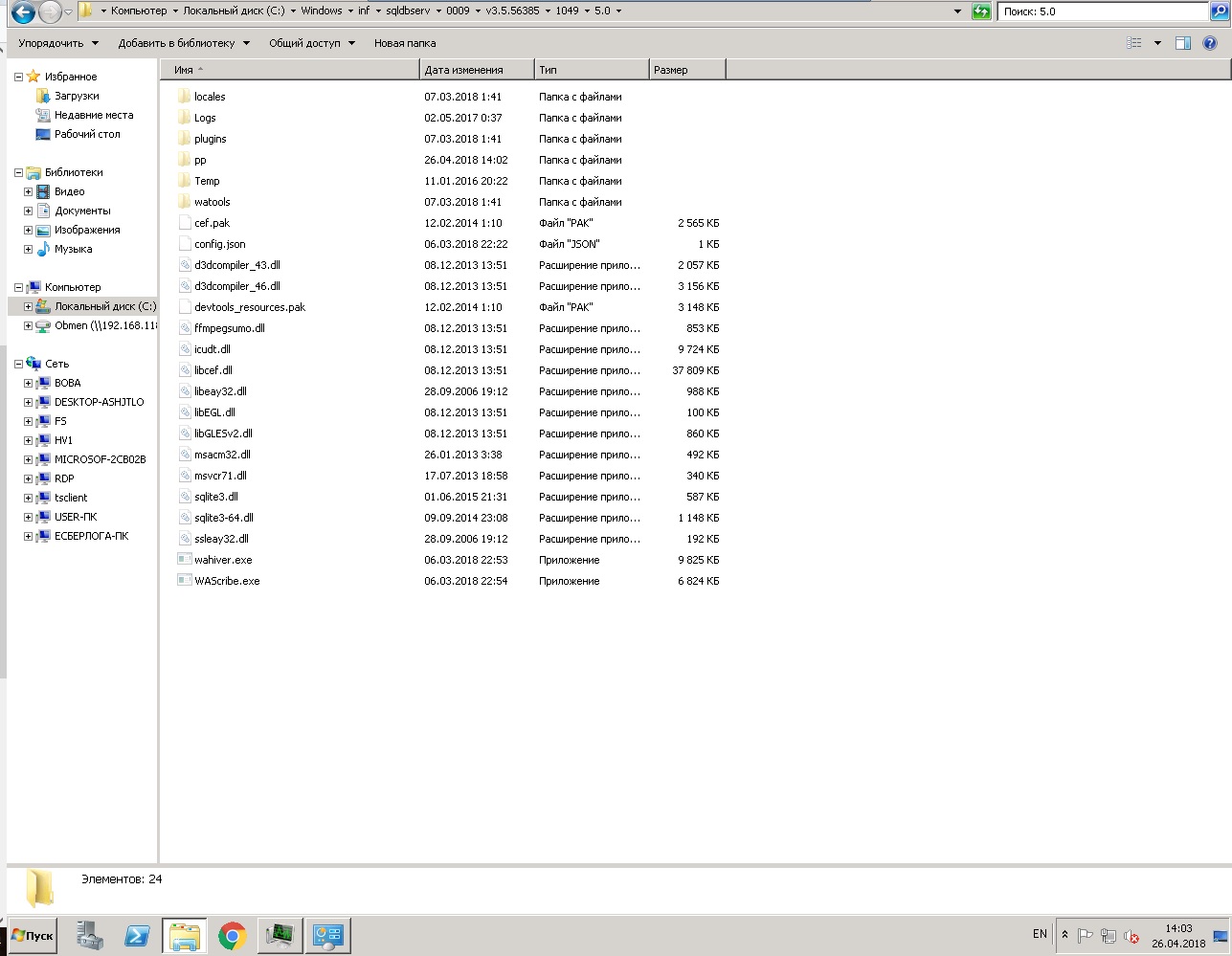
Task: Expand the Видео library node
Action: coord(28,191)
